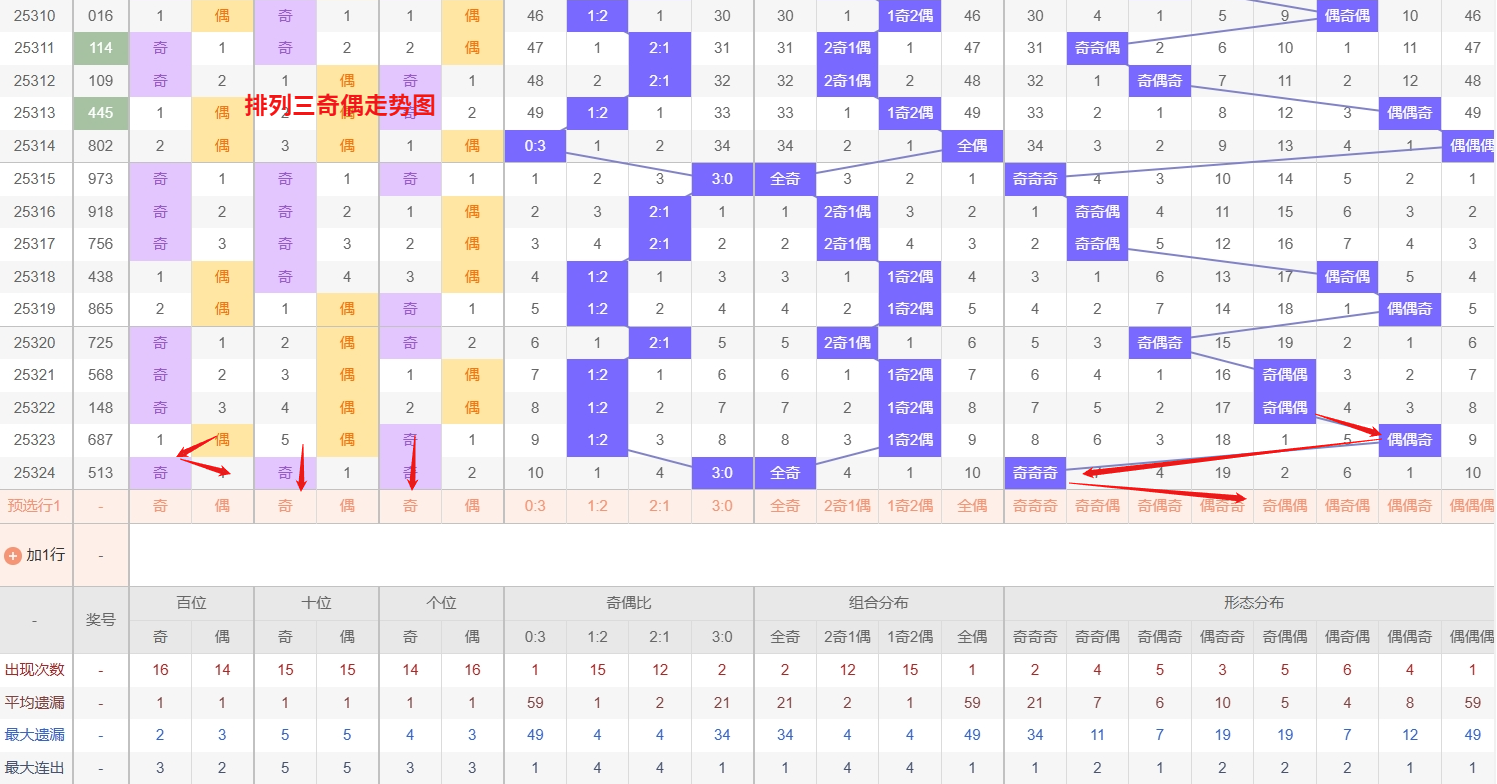Pick 奇偶奇 in the 预选行1 row
1497x784 pixels.
[x=1160, y=506]
